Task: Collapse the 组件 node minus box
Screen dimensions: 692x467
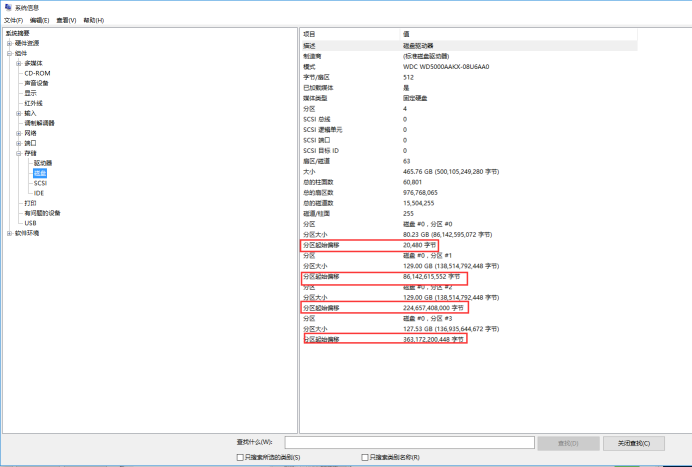Action: [x=9, y=53]
